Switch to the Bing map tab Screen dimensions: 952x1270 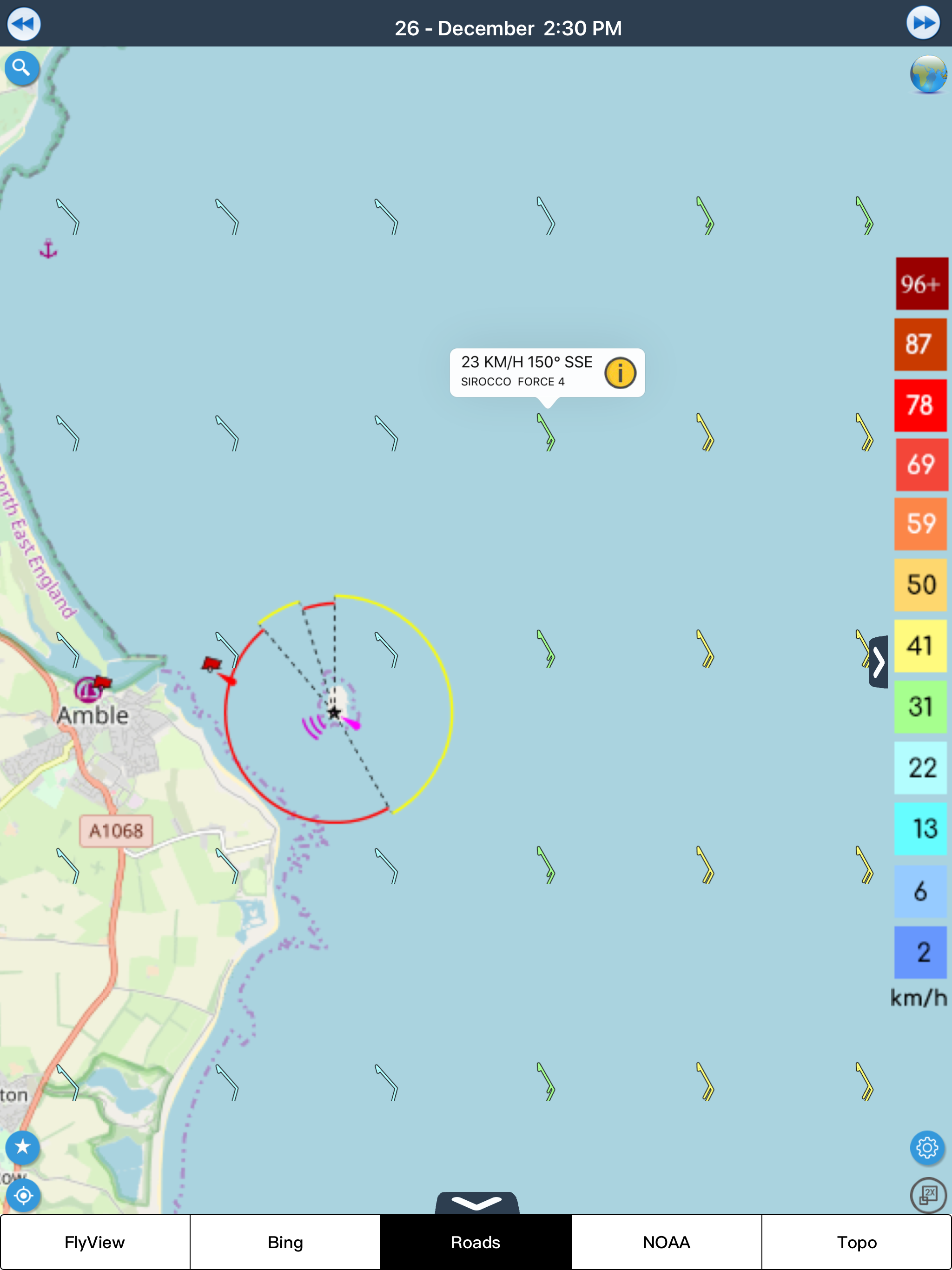(285, 1243)
